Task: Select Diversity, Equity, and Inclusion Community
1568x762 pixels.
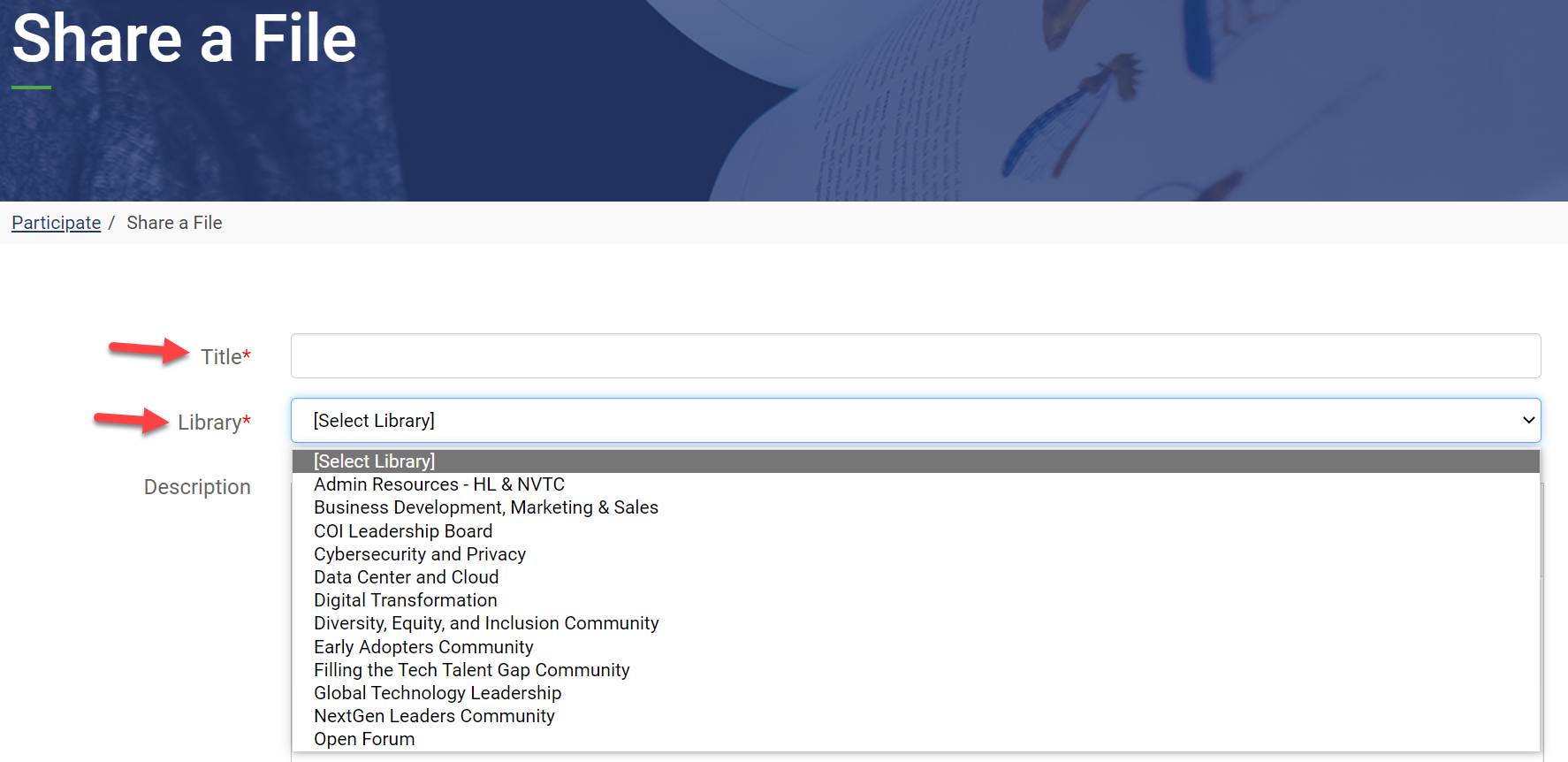Action: 916,623
